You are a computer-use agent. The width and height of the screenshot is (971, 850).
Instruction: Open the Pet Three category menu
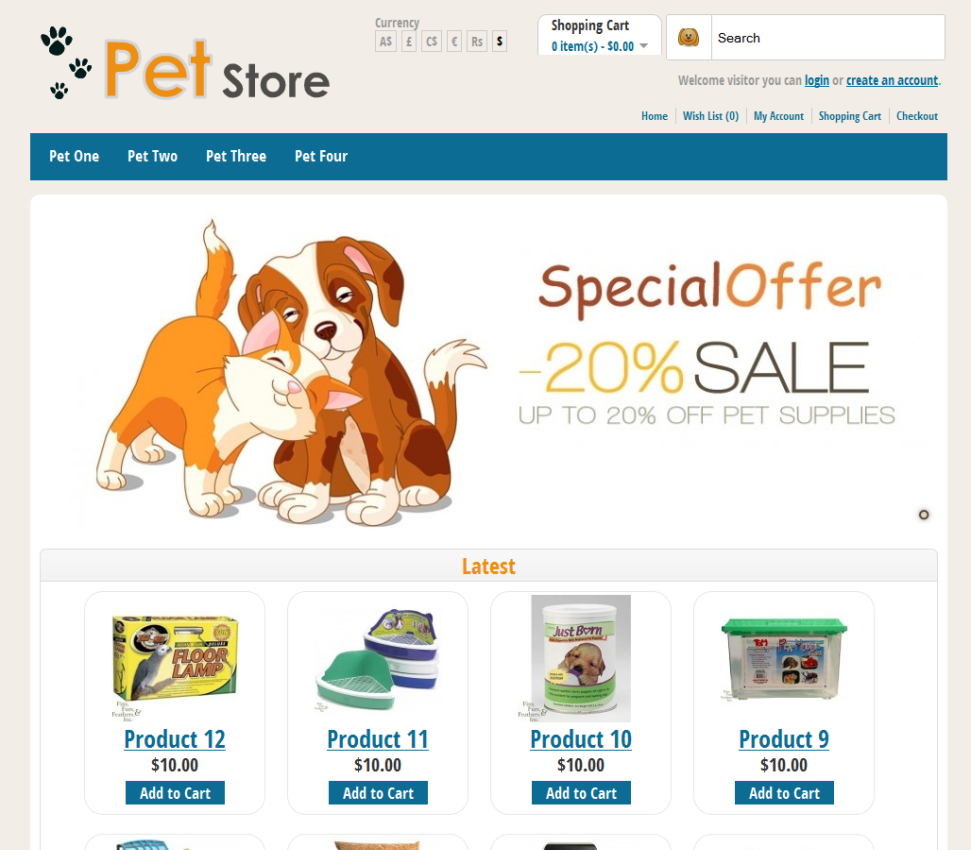tap(236, 156)
